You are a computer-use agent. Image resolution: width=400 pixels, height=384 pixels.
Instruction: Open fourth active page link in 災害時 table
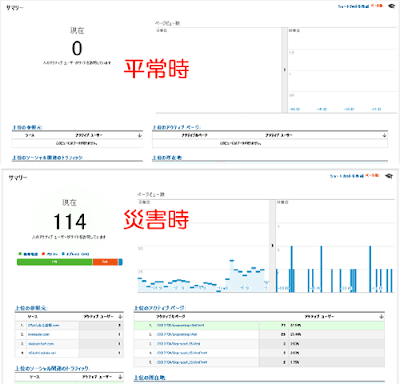coord(182,353)
